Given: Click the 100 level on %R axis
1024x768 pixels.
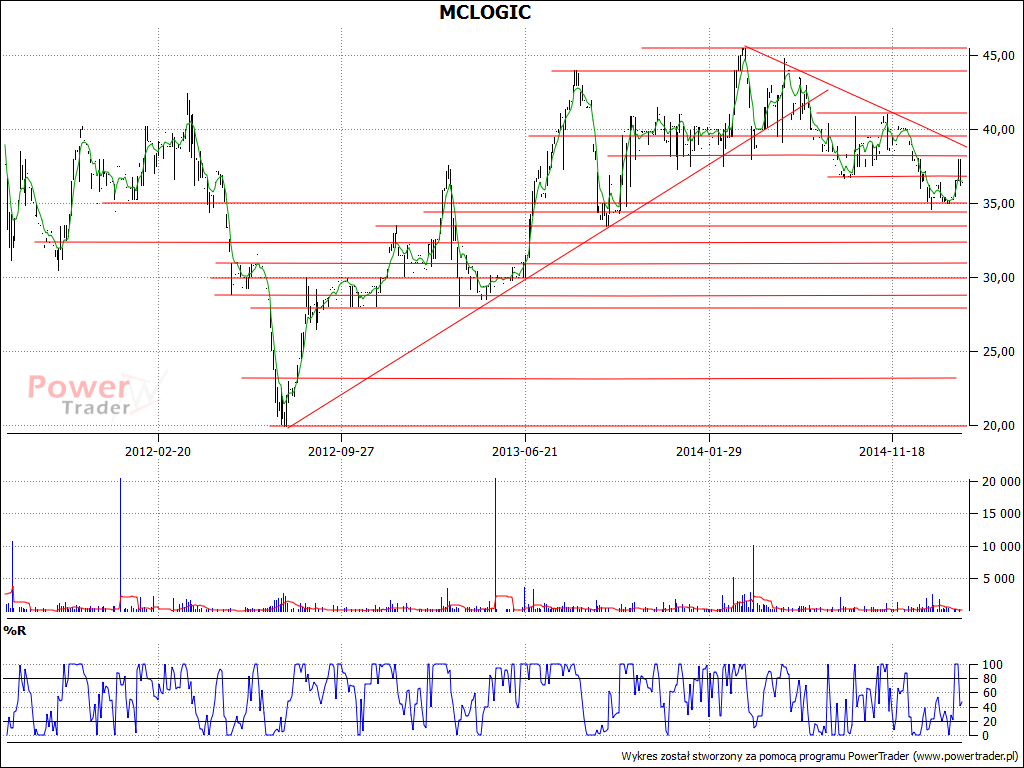Looking at the screenshot, I should click(x=991, y=665).
